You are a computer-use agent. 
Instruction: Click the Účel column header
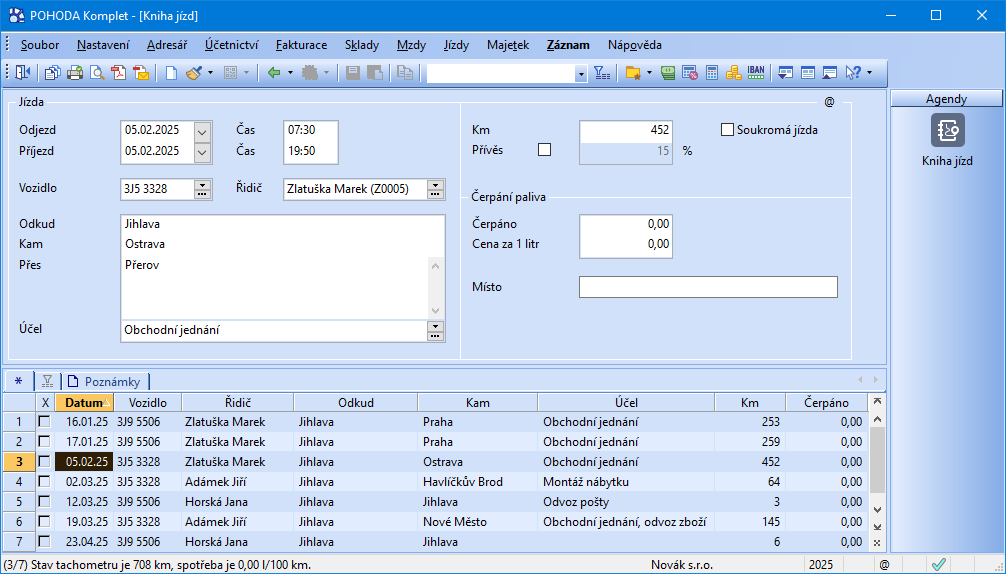tap(626, 403)
